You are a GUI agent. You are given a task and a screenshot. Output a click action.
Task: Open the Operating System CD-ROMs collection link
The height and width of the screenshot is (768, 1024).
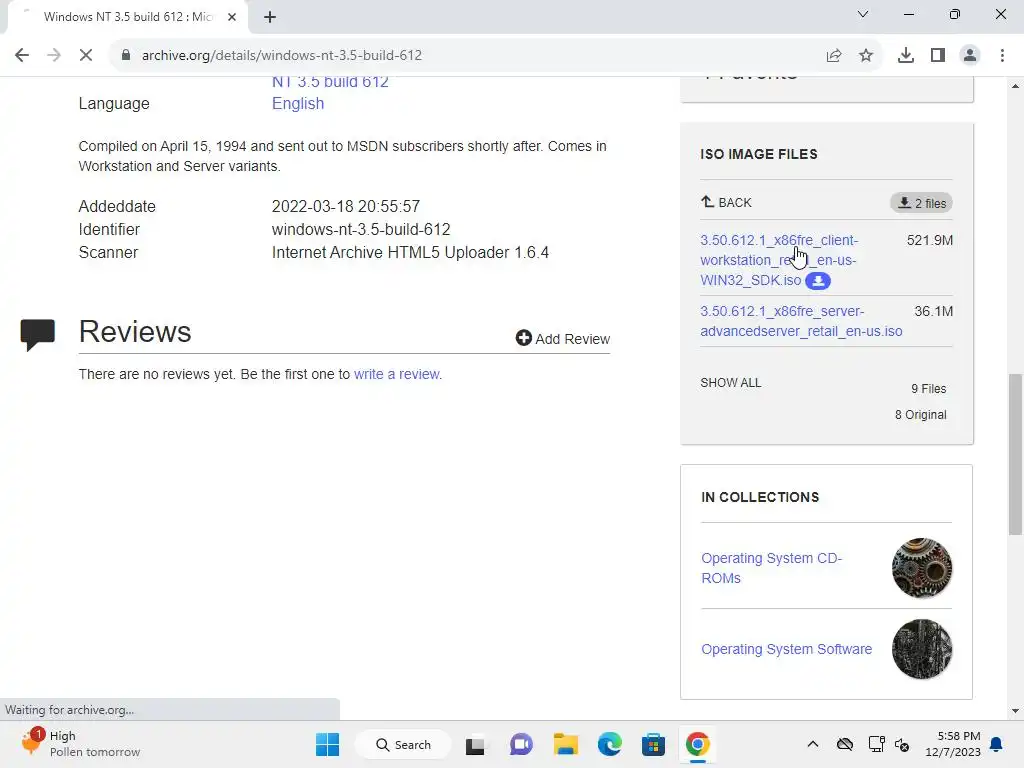coord(771,568)
